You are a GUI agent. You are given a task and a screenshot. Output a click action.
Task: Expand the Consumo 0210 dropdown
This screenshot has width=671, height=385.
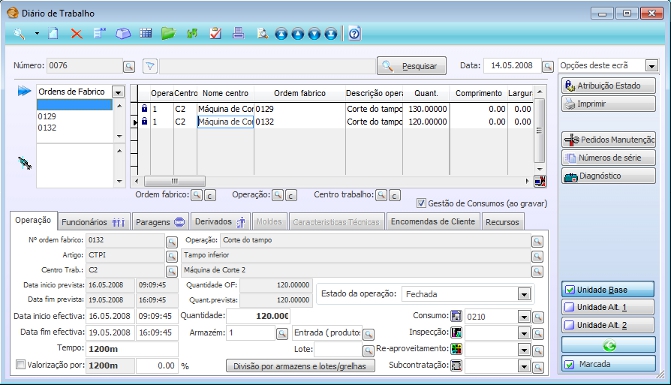click(524, 317)
